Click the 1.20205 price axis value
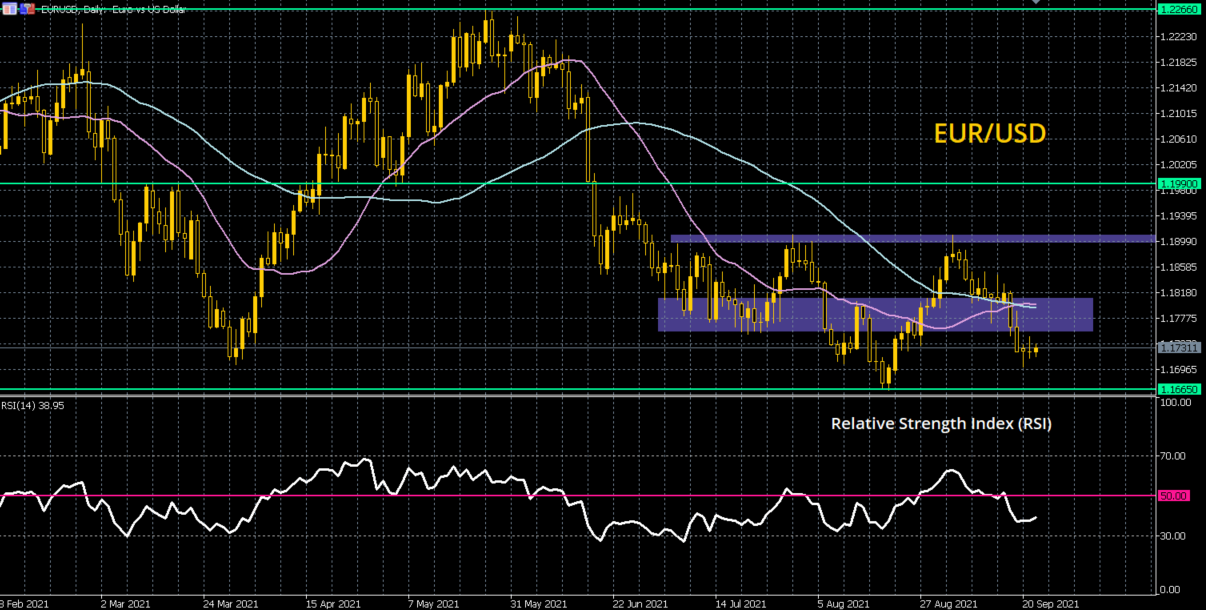1206x610 pixels. [x=1178, y=165]
